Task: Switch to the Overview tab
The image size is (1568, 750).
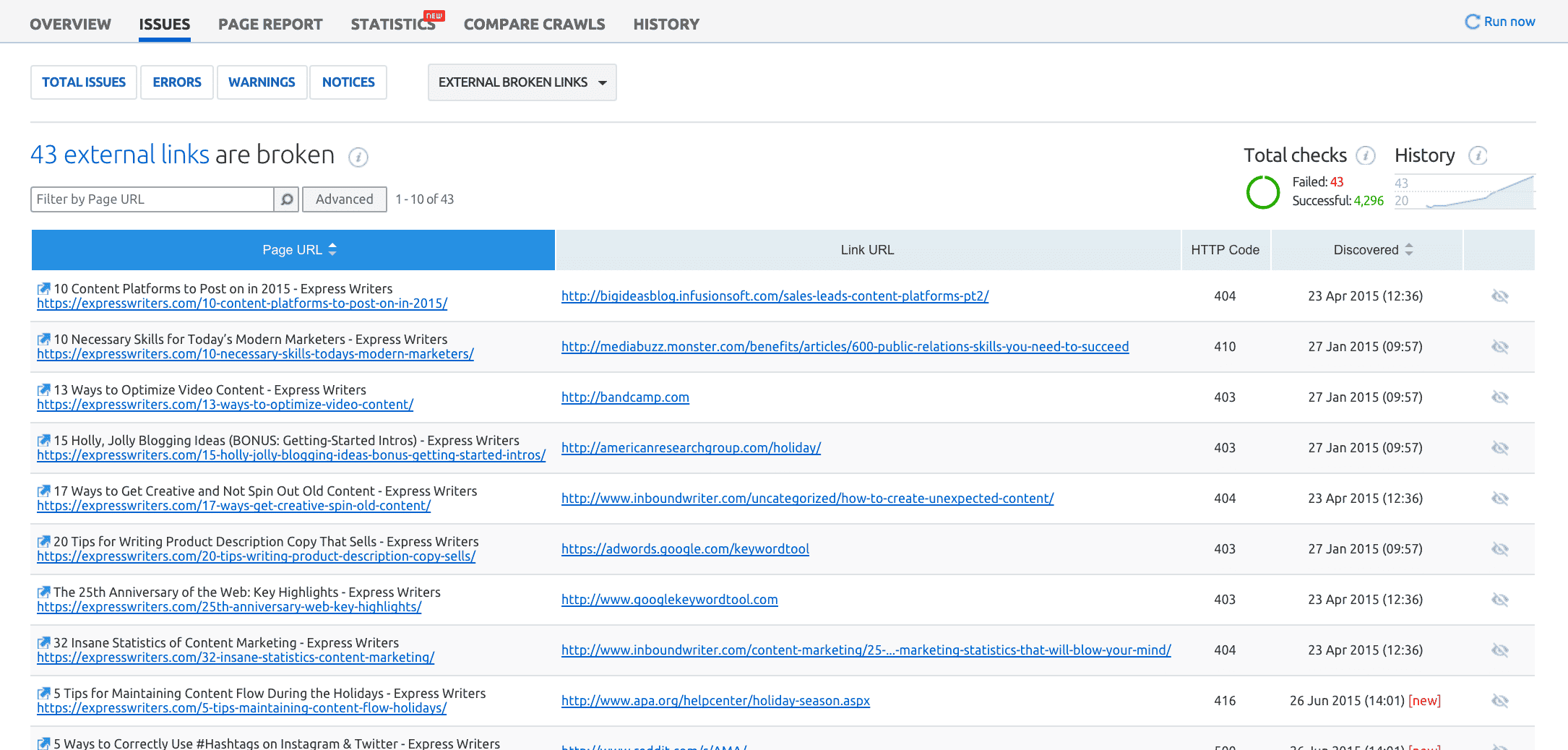Action: [x=70, y=25]
